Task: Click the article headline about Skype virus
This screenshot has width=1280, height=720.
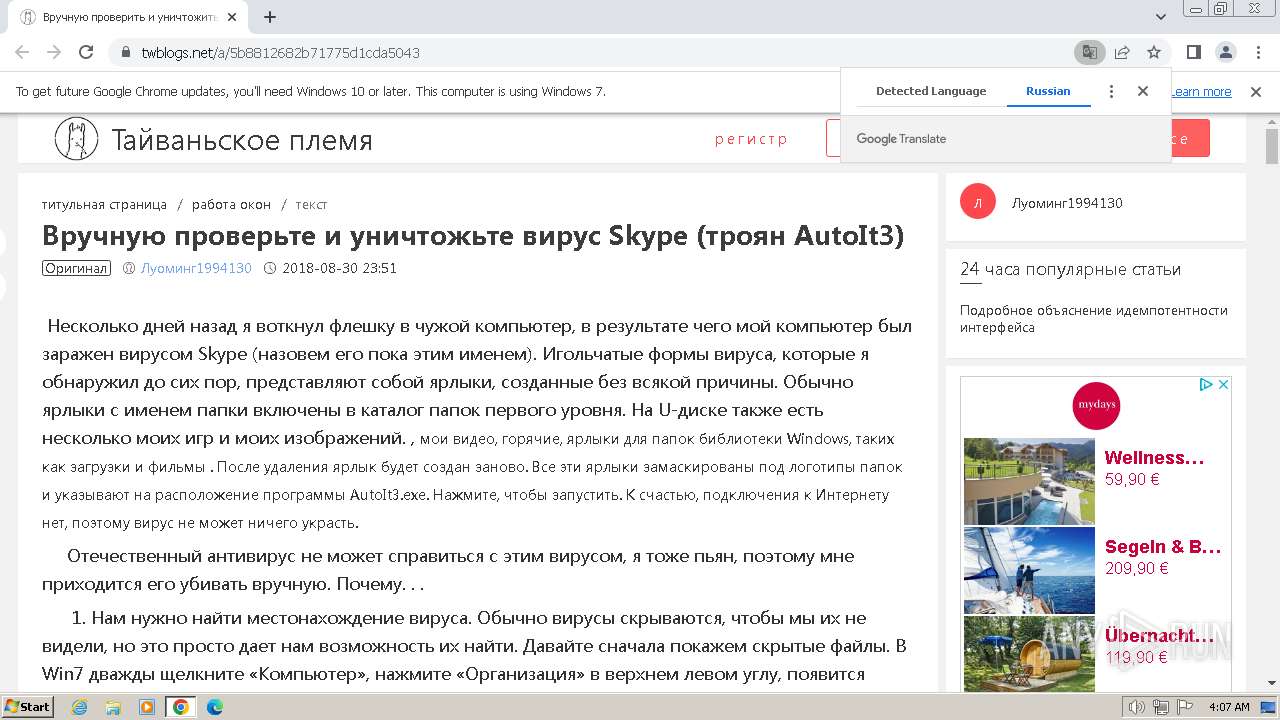Action: click(473, 235)
